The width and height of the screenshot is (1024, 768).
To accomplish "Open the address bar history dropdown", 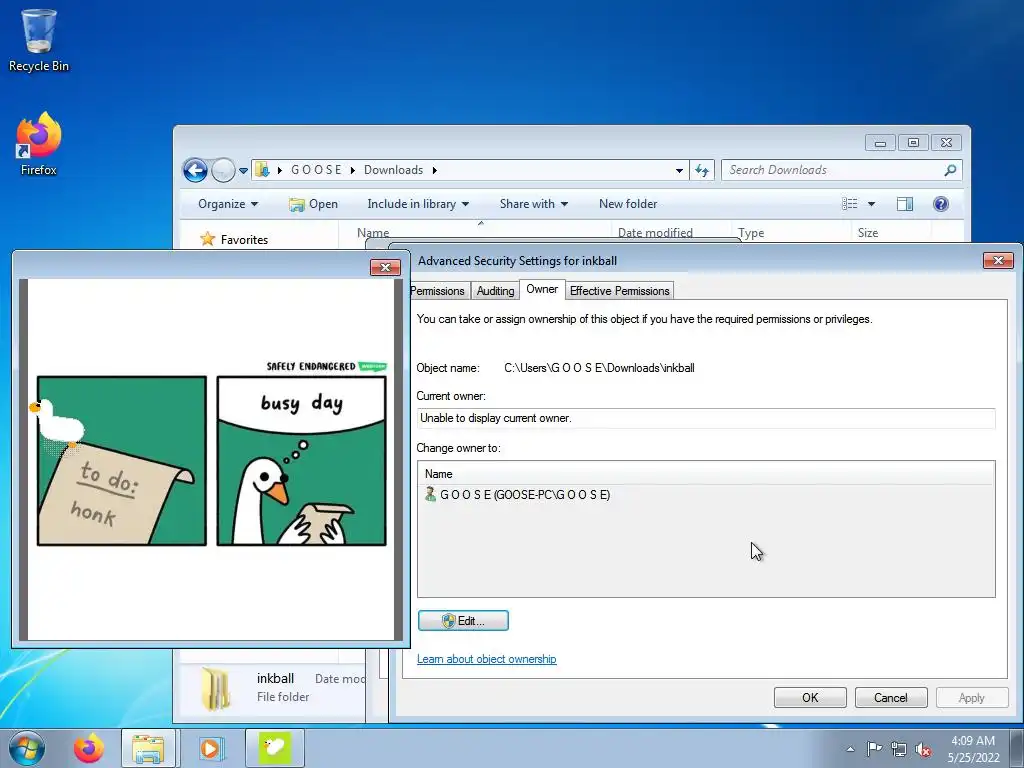I will point(679,170).
